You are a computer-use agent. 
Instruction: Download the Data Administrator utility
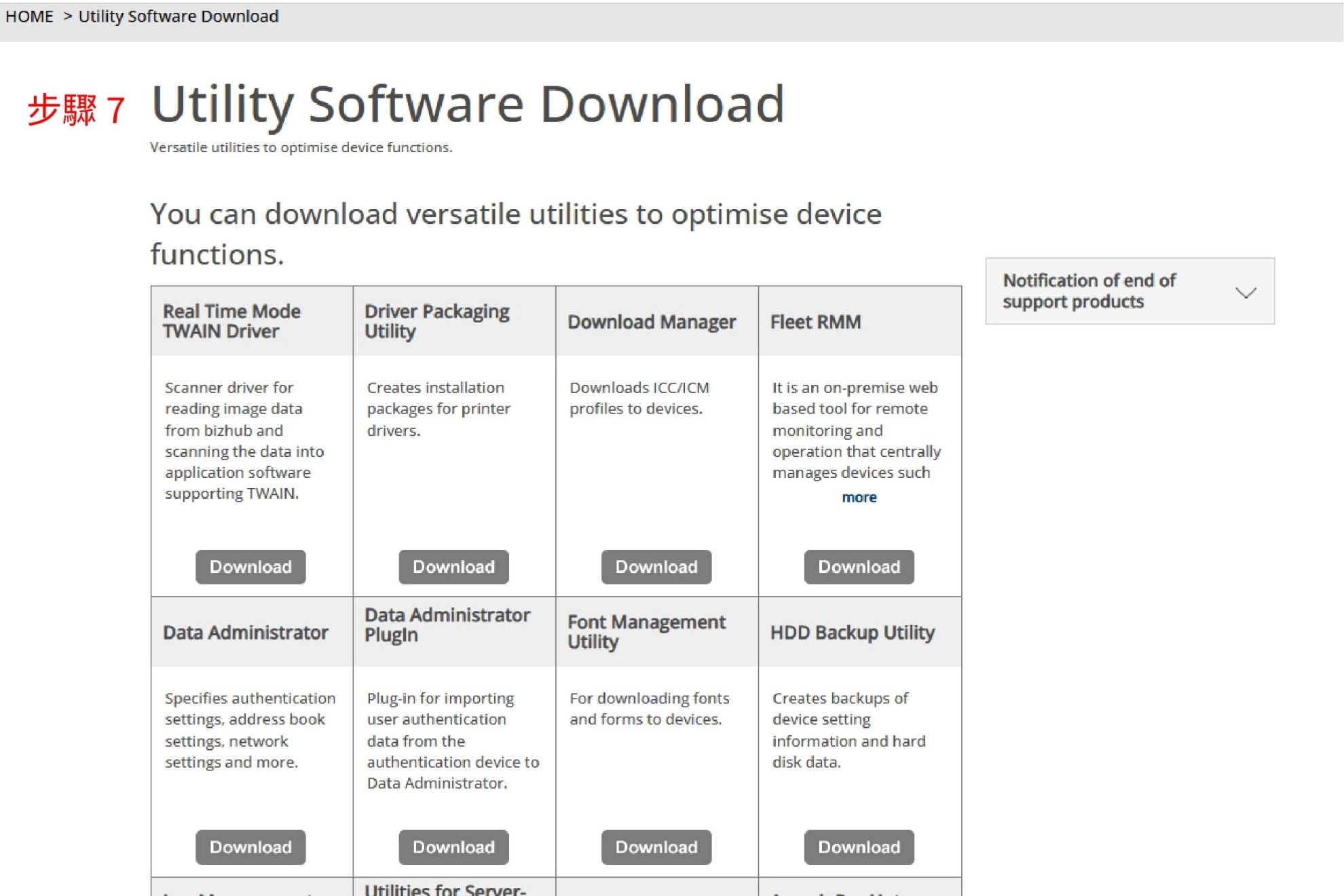[x=250, y=847]
